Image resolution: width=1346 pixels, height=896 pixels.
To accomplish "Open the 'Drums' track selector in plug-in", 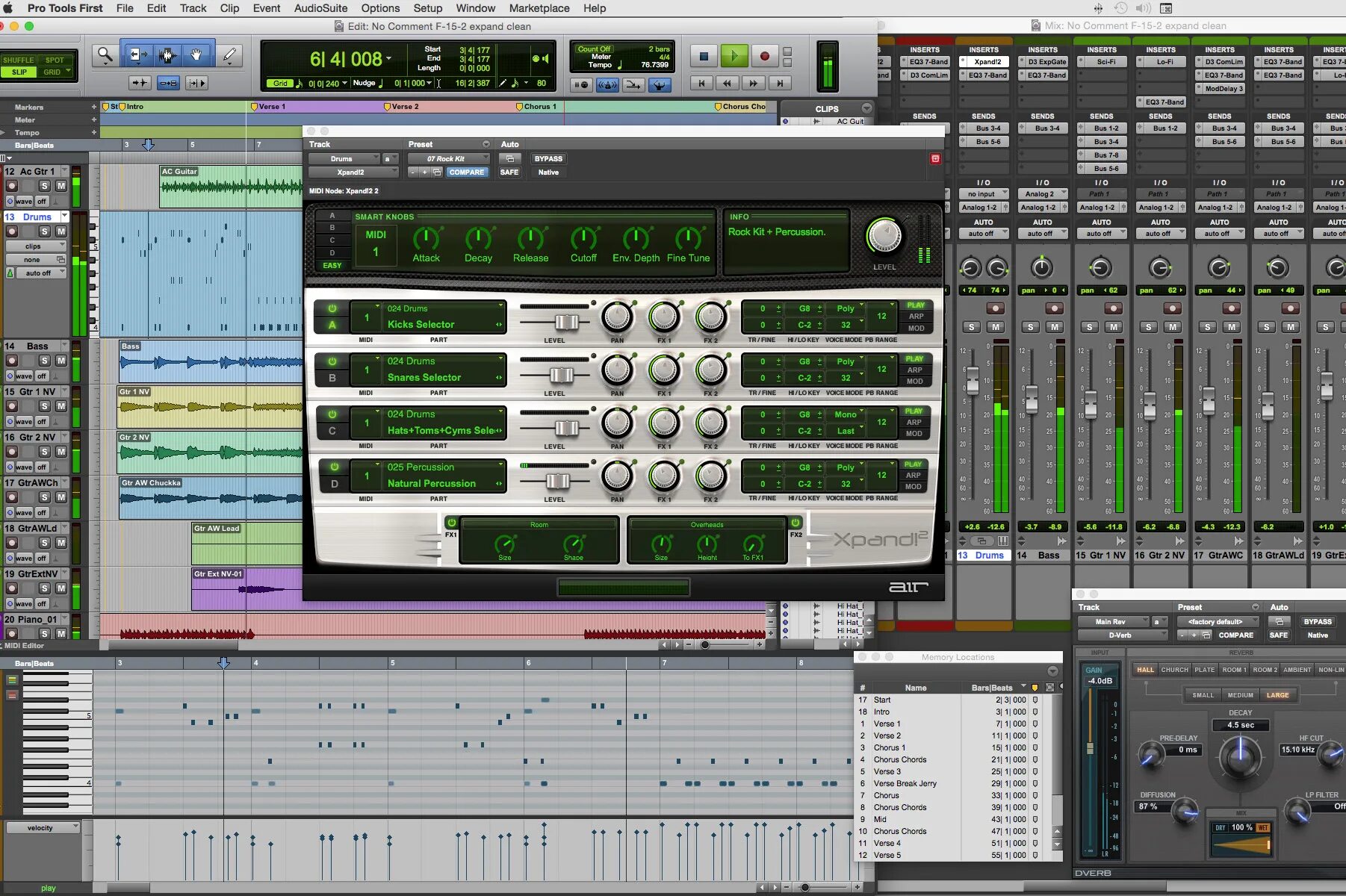I will pyautogui.click(x=344, y=158).
